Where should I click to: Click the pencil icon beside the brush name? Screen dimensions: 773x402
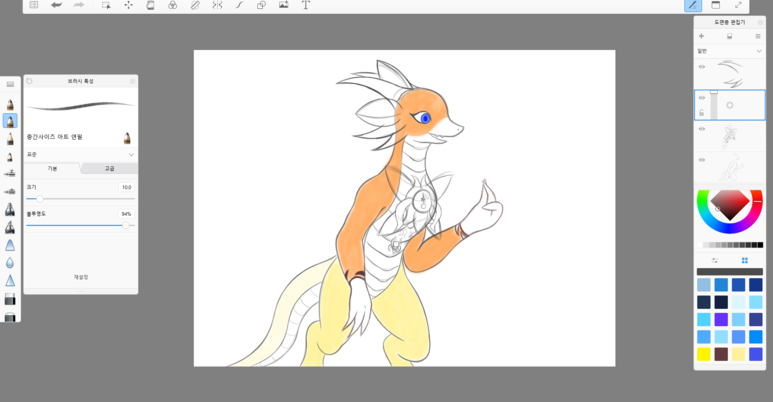tap(127, 137)
